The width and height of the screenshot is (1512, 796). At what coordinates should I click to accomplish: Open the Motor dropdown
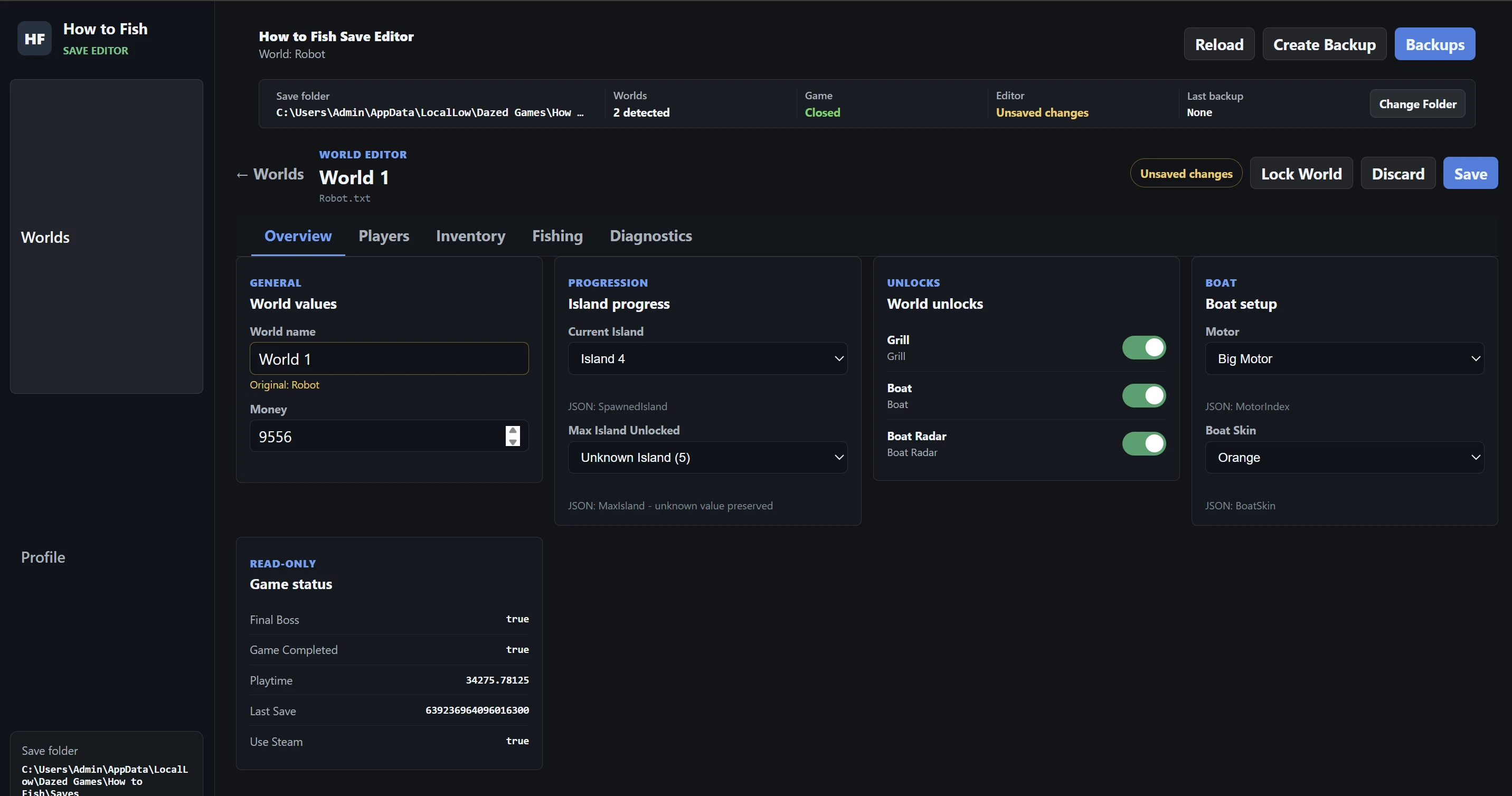(x=1344, y=358)
